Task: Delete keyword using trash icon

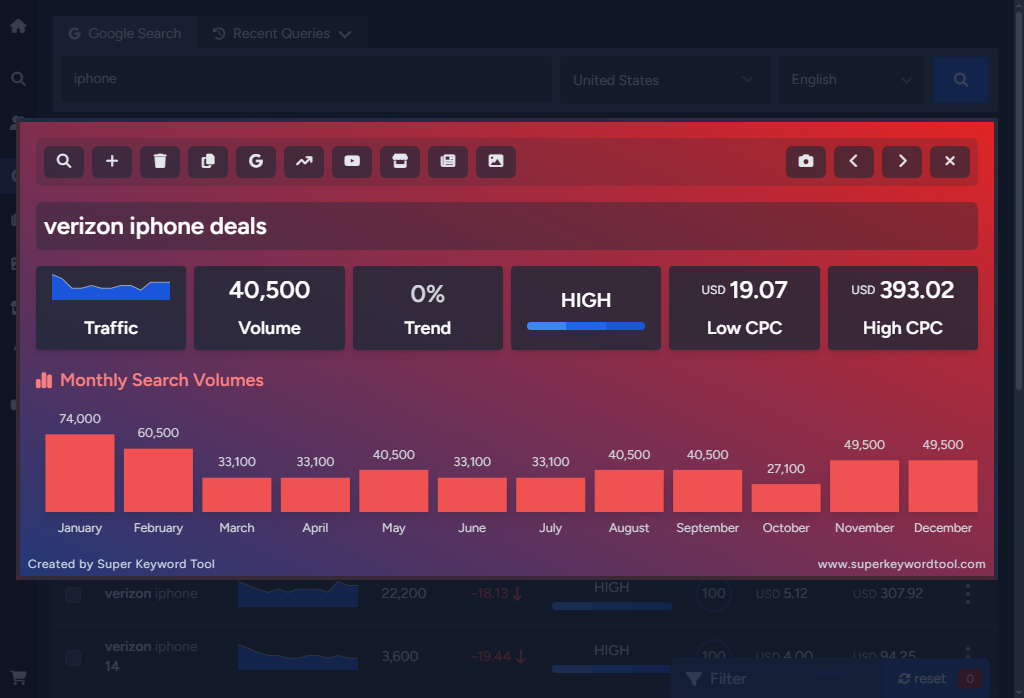Action: click(x=160, y=161)
